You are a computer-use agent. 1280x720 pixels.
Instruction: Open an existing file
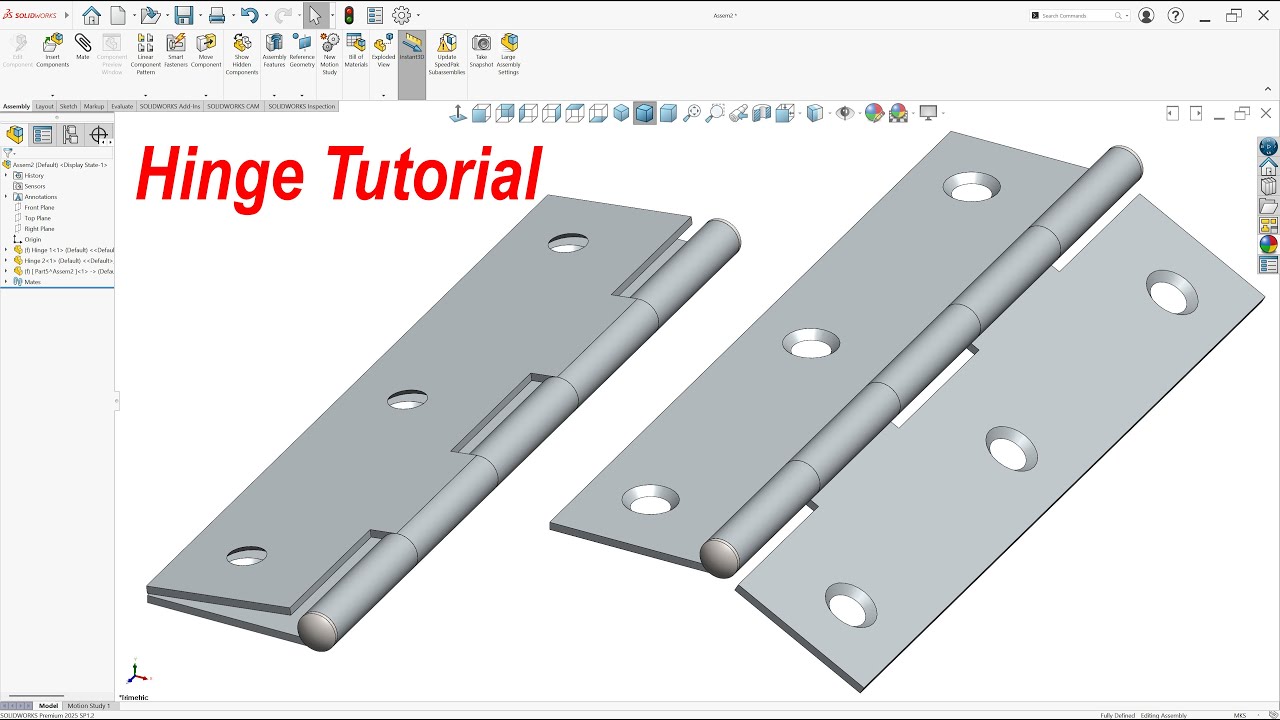coord(150,15)
